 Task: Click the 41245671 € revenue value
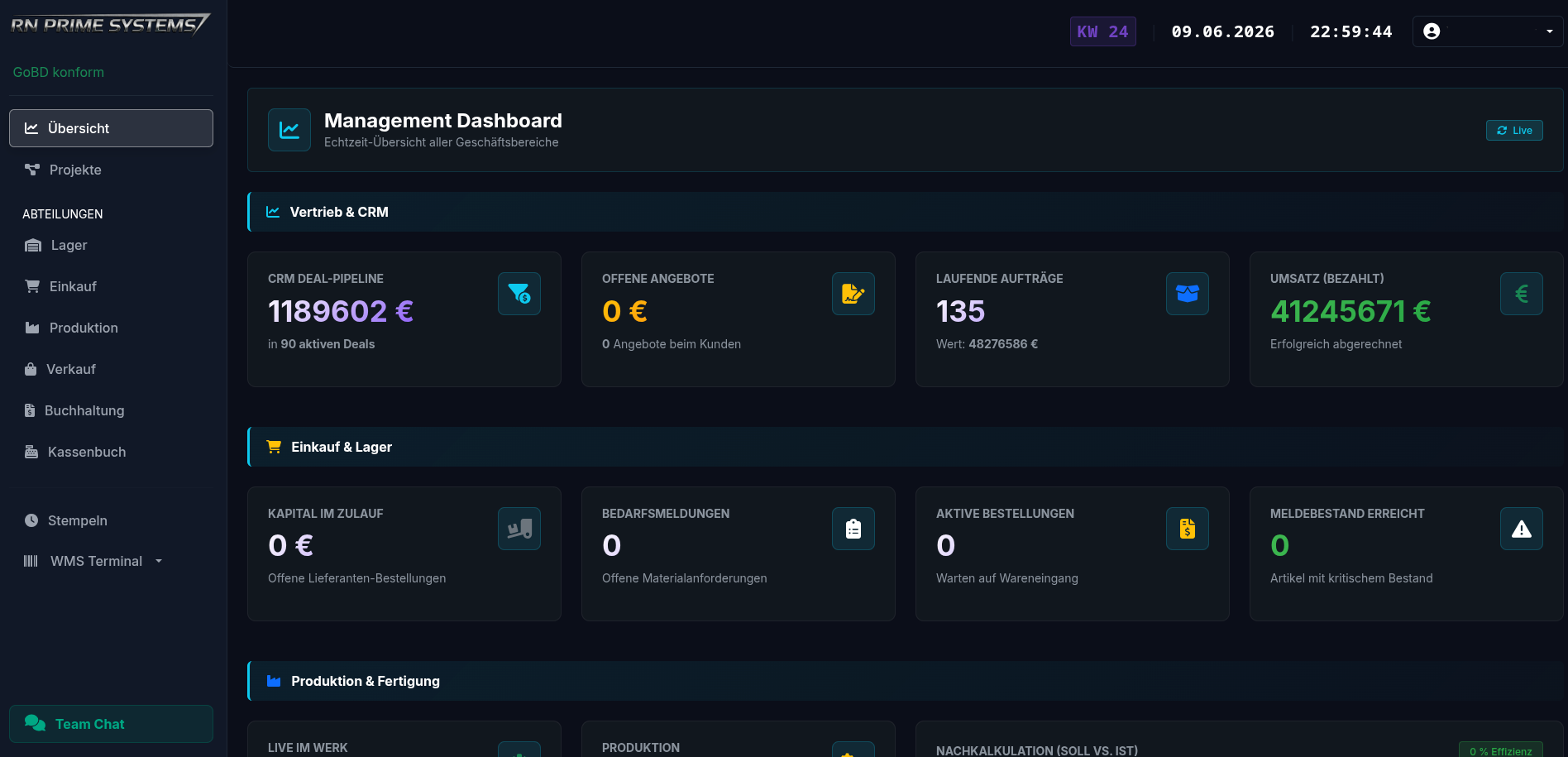[1350, 311]
